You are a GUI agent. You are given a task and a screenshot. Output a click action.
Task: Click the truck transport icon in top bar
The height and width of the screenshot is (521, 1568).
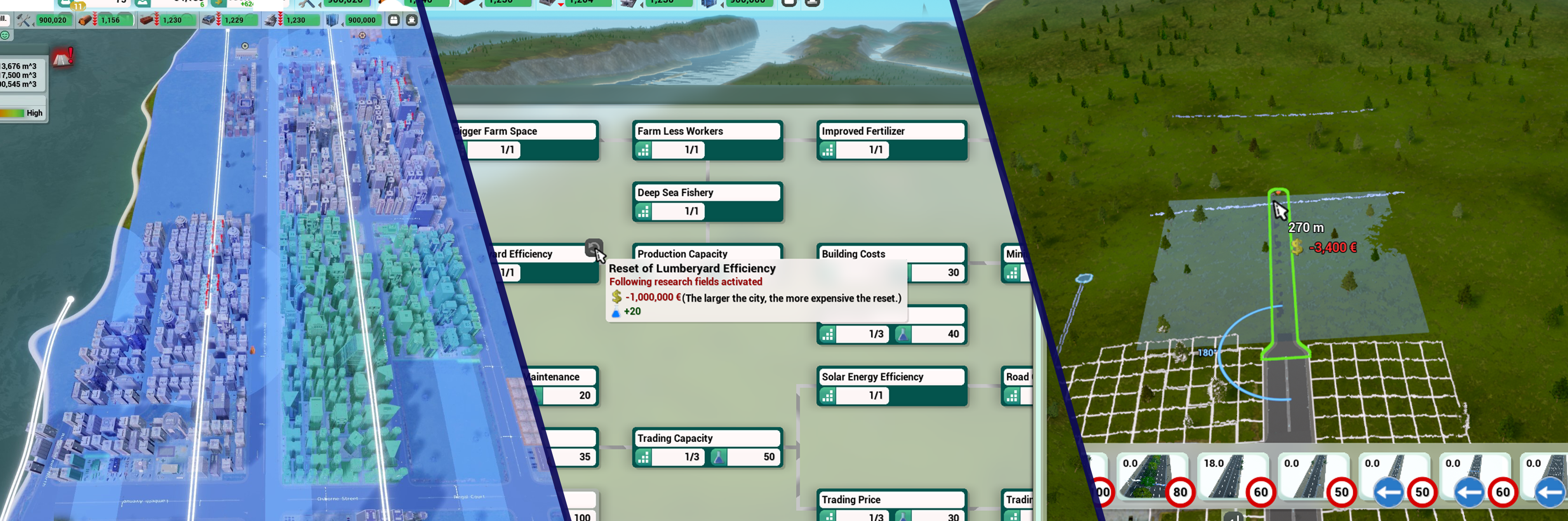[x=394, y=20]
